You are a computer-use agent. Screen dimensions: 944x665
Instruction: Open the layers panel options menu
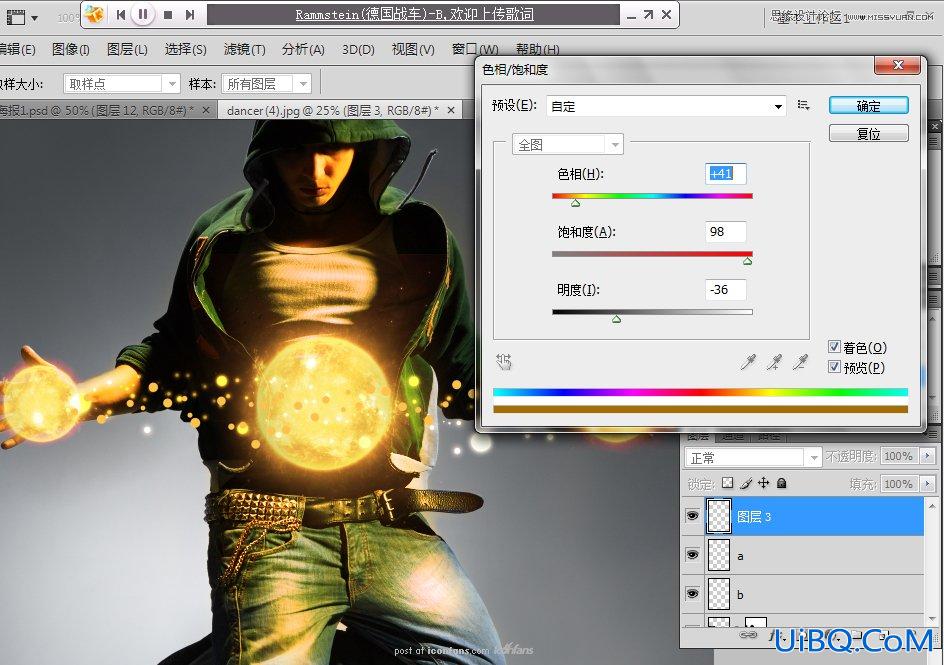(934, 435)
